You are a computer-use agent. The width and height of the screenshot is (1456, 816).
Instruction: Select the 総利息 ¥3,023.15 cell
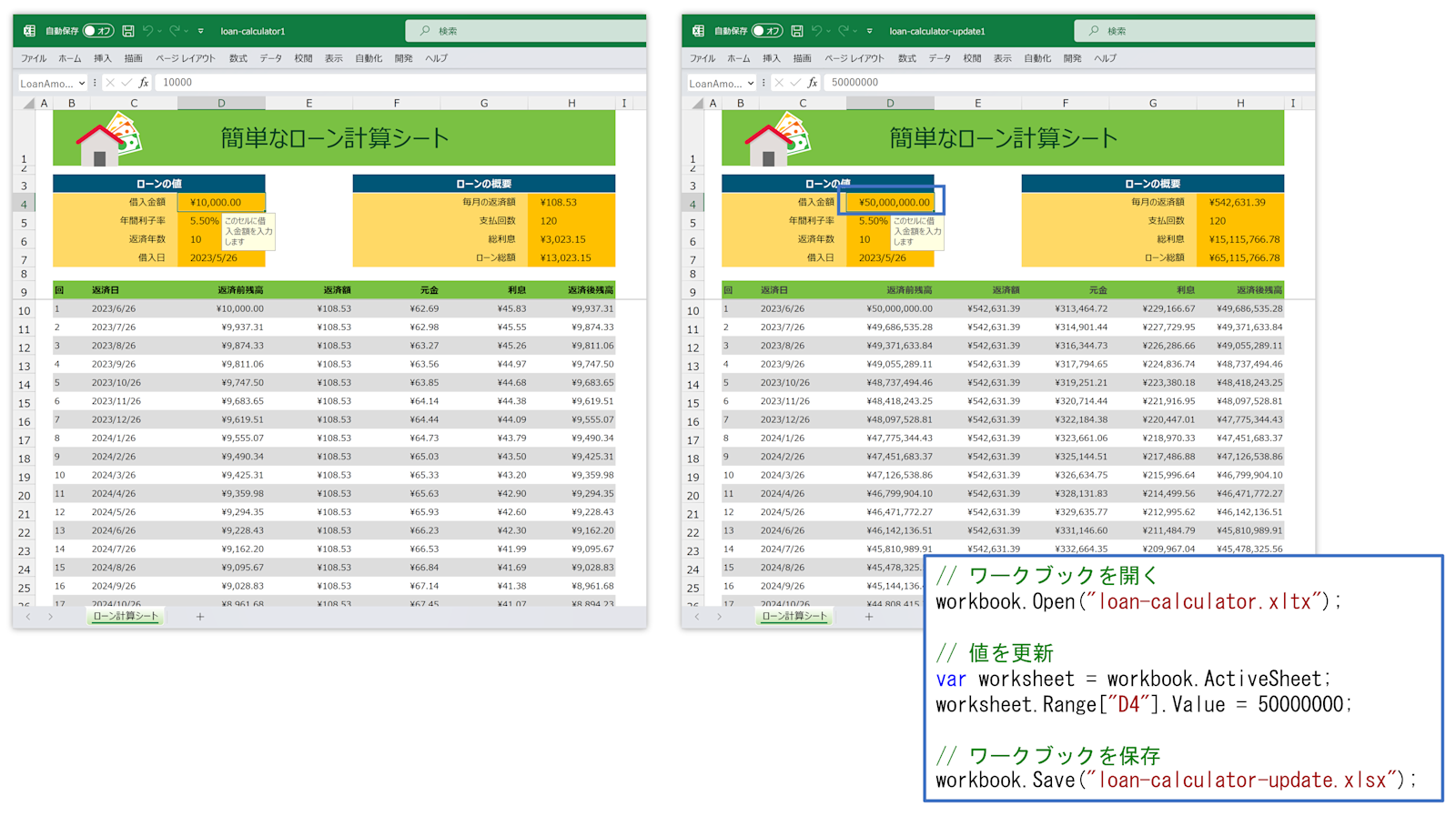pos(571,240)
